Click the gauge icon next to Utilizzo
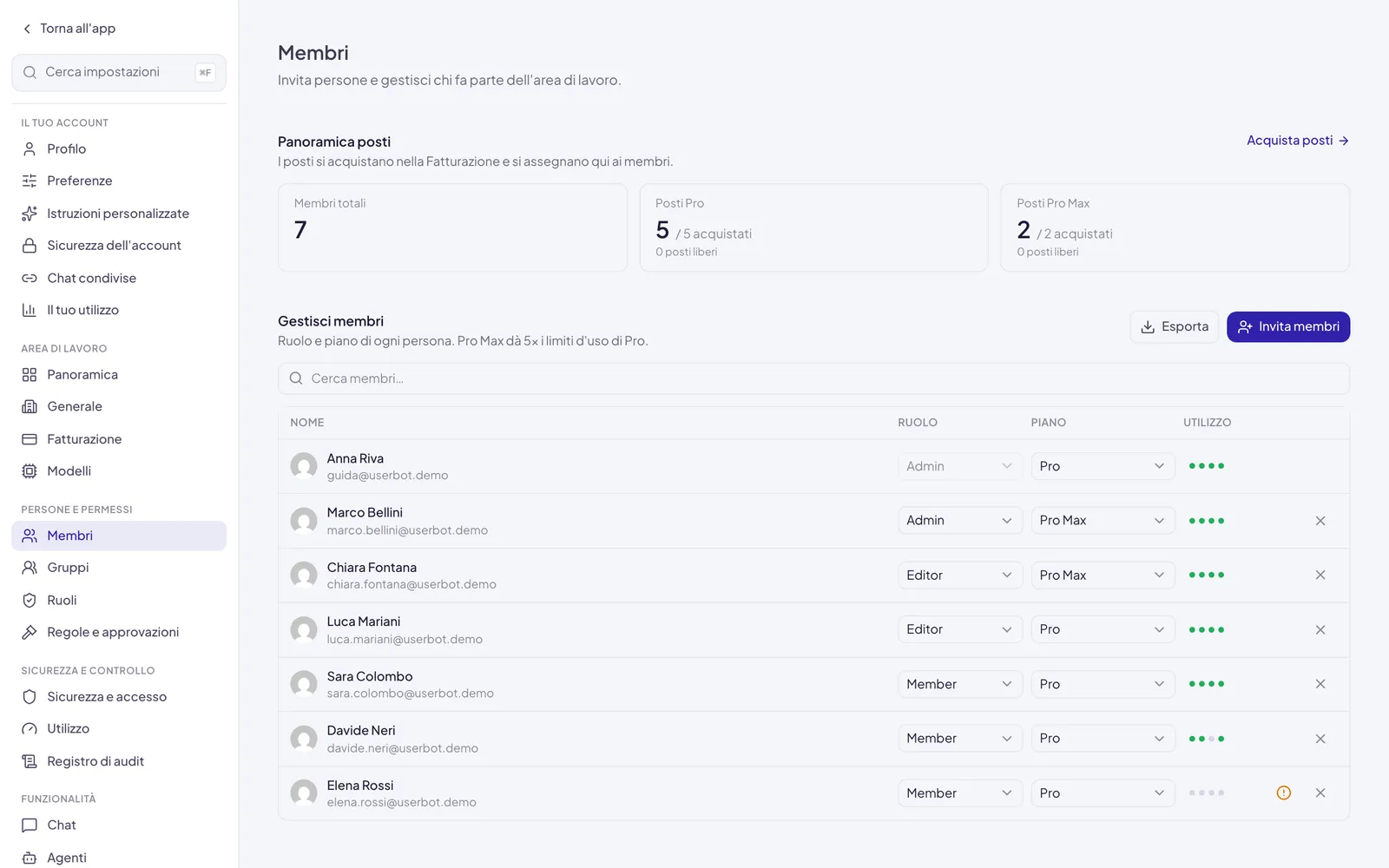1389x868 pixels. tap(30, 729)
